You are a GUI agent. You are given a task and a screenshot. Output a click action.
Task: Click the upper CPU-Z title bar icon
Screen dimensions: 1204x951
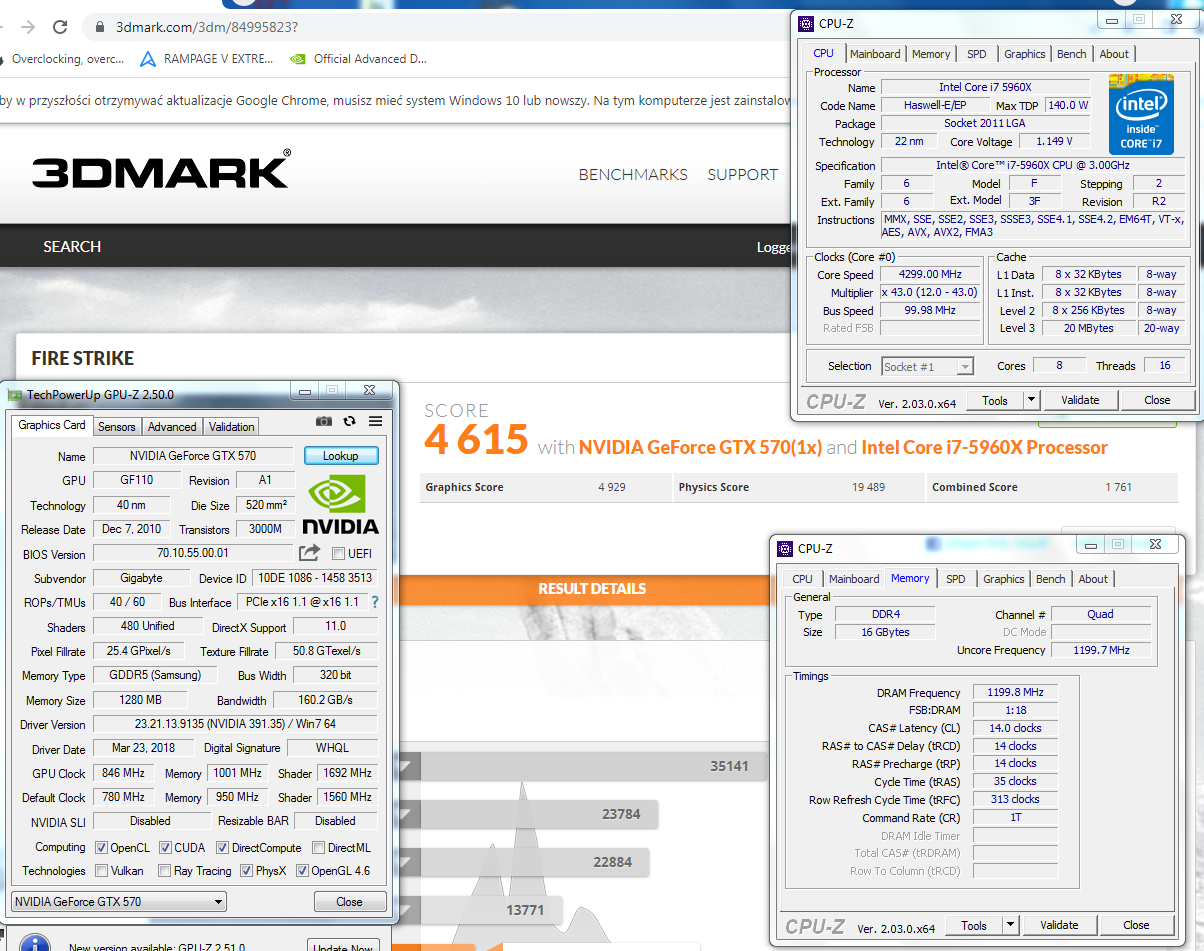pyautogui.click(x=806, y=23)
